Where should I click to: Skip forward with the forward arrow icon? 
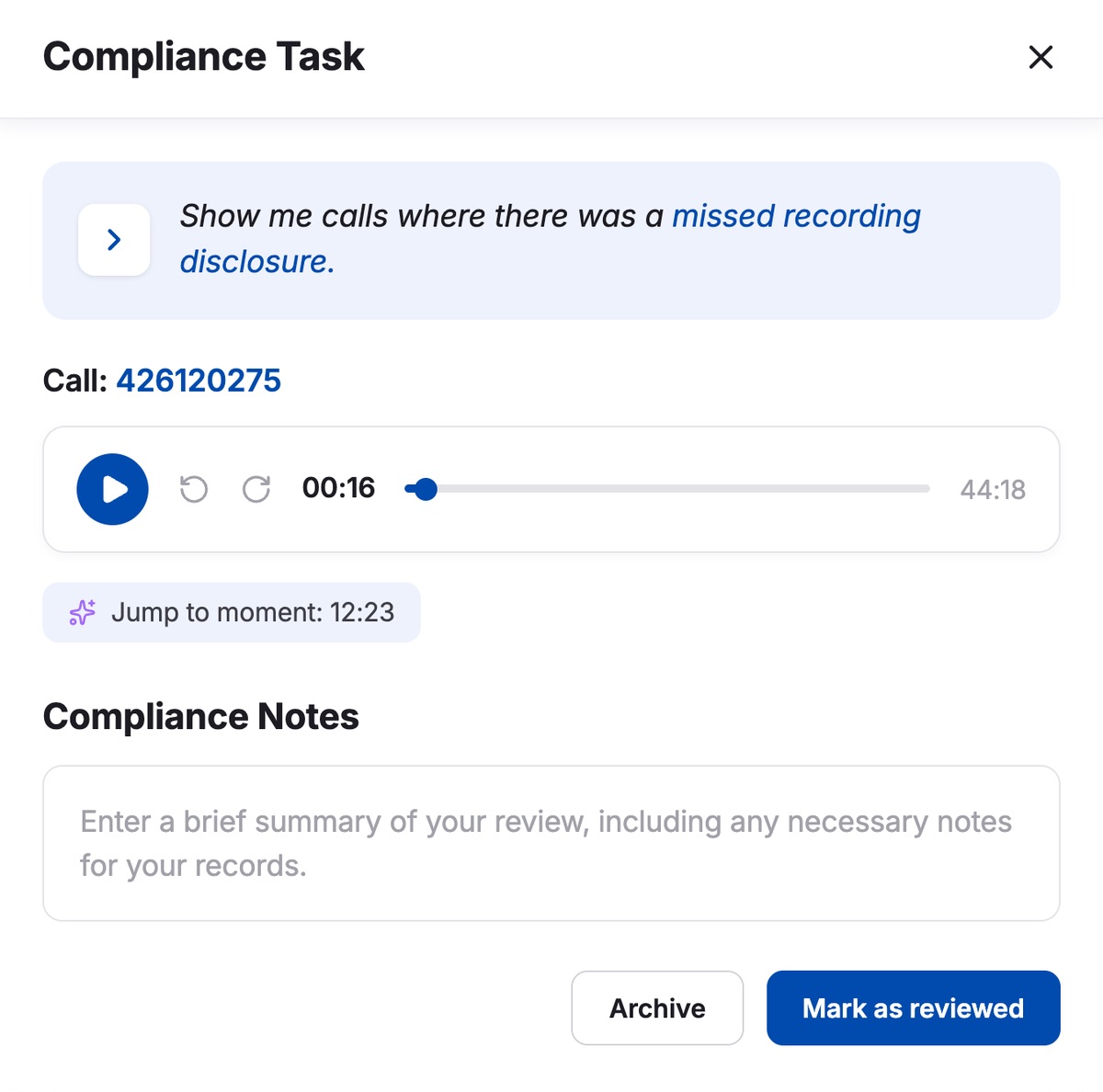click(256, 489)
